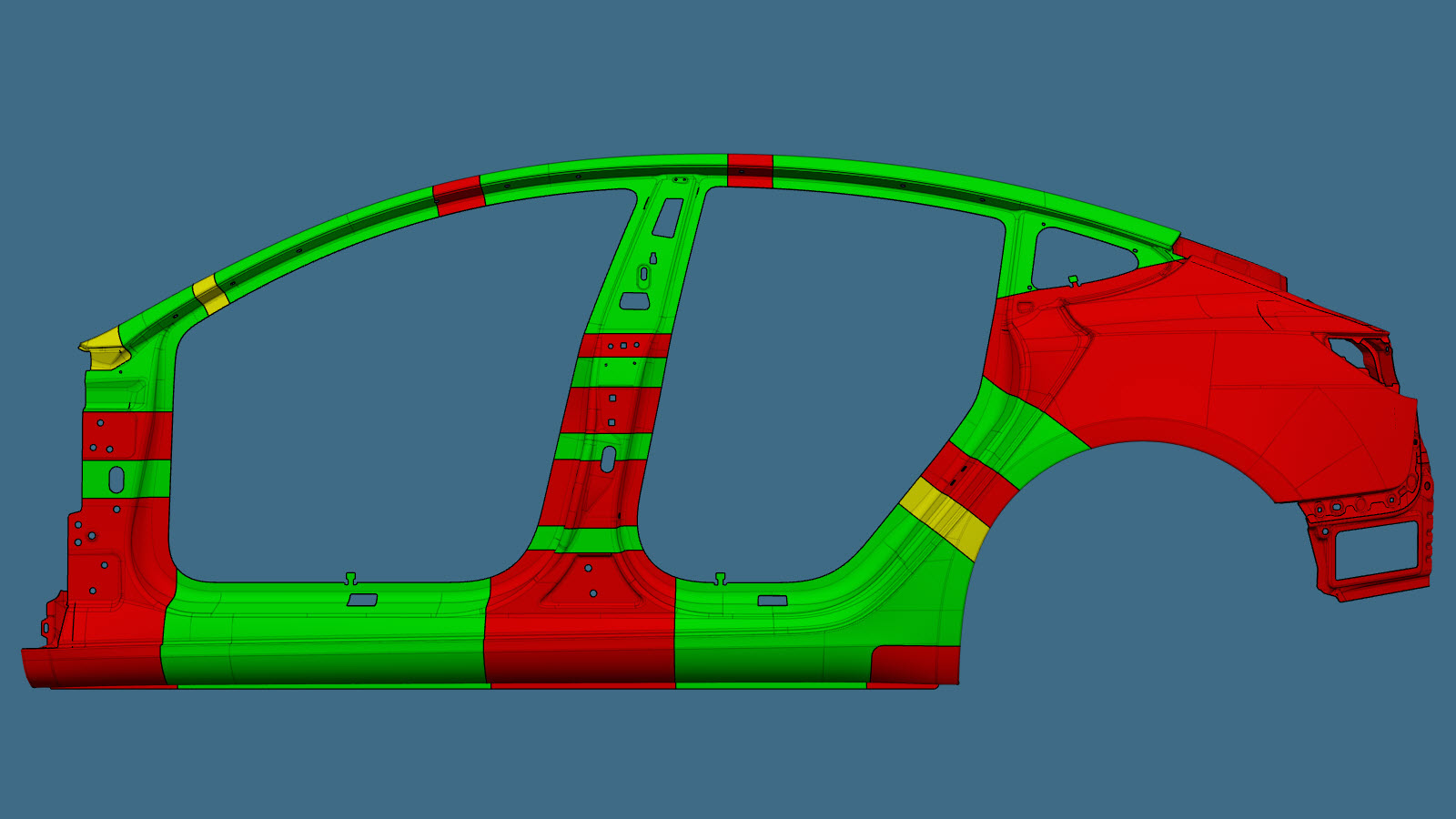Pick the red band at the roof rail top center
The height and width of the screenshot is (819, 1456).
click(x=750, y=171)
